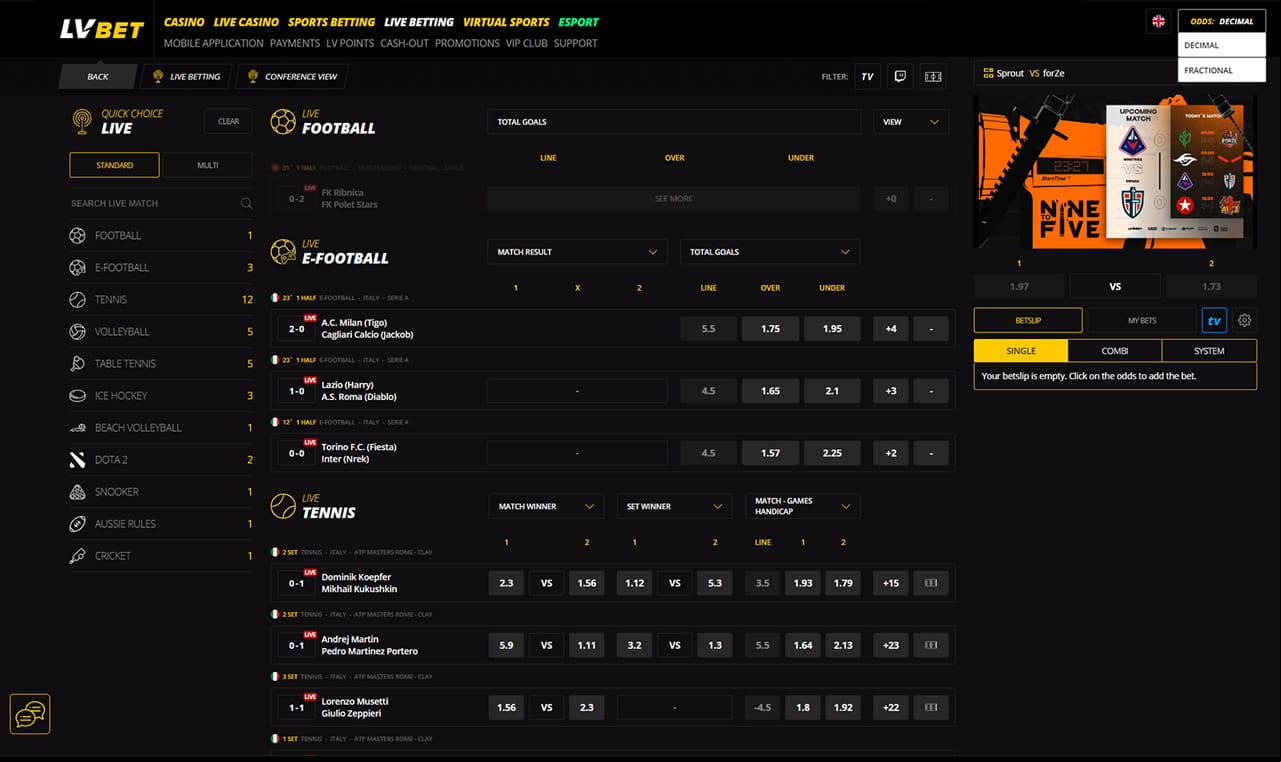Open stats icon for Musetti vs Zeppieri

coord(931,707)
